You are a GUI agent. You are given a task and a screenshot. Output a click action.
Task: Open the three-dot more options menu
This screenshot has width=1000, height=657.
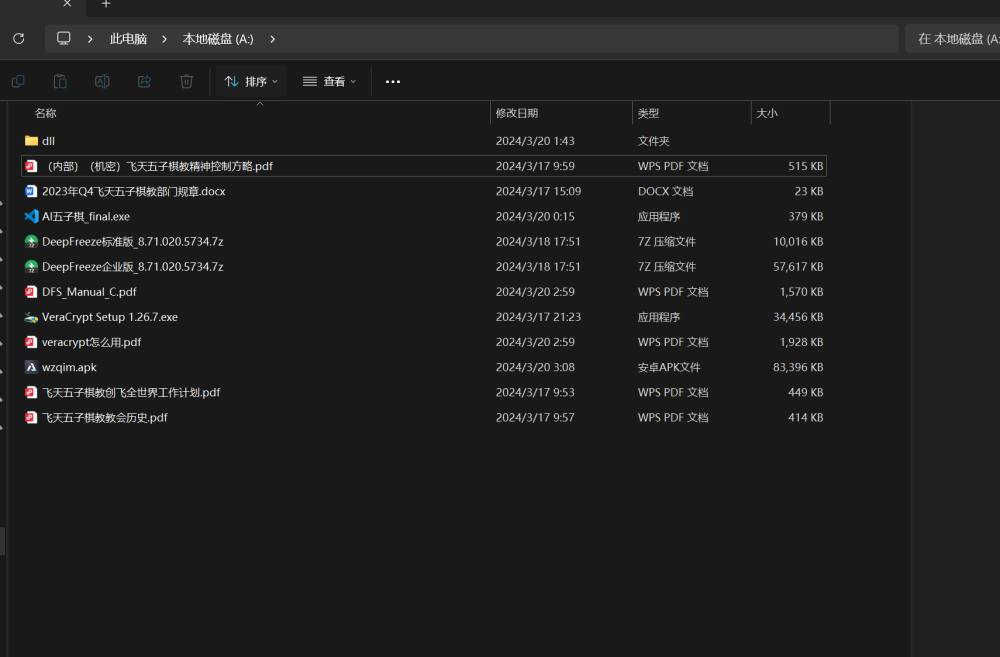pyautogui.click(x=393, y=81)
